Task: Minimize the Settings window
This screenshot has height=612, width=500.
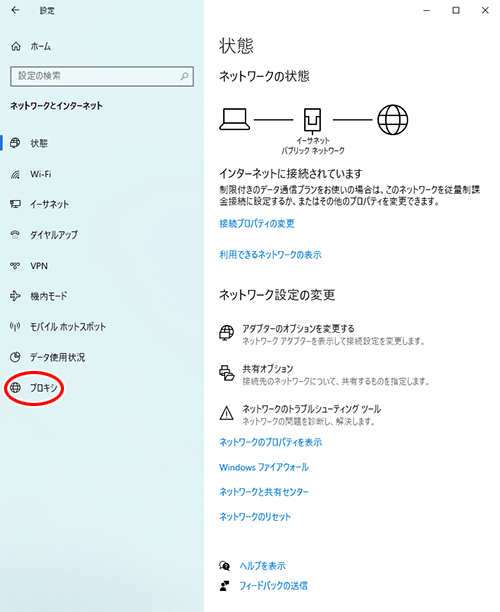Action: coord(427,11)
